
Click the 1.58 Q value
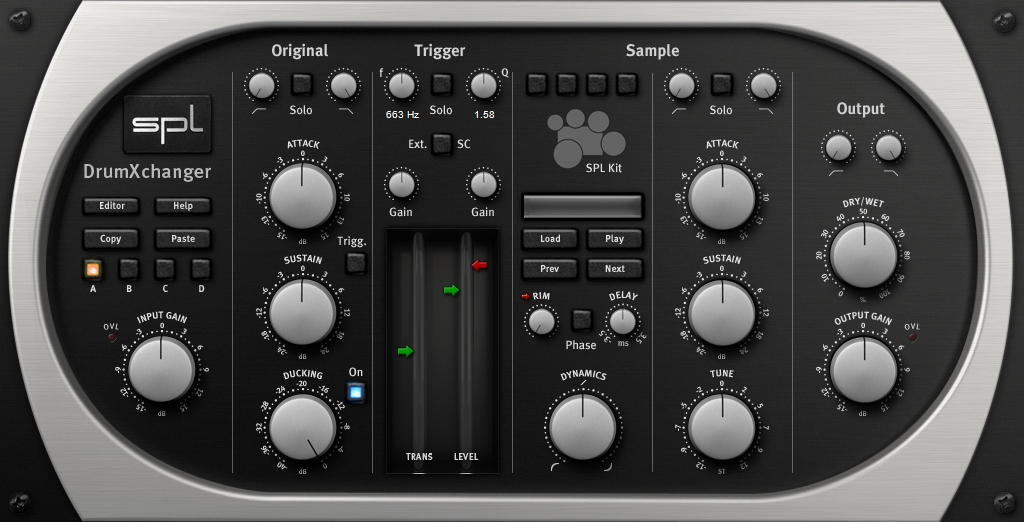pyautogui.click(x=484, y=114)
